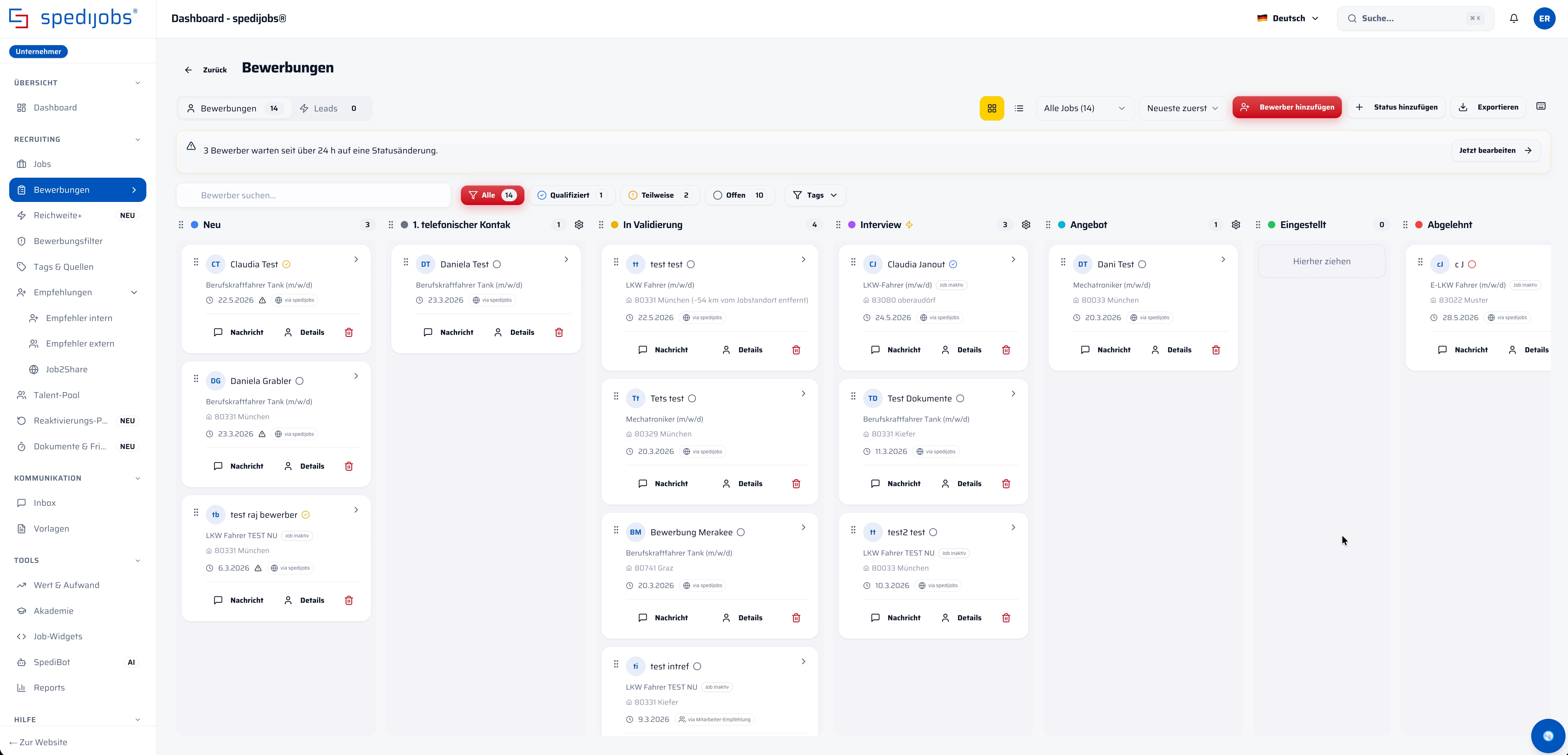Delete Dani Test applicant card

click(x=1215, y=350)
